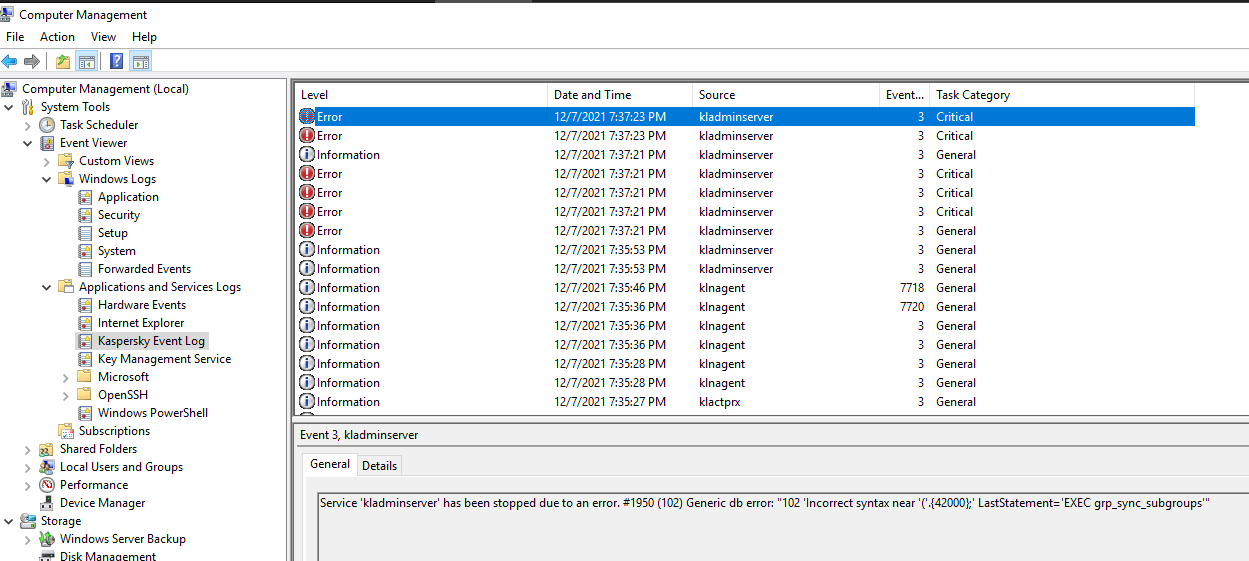Collapse the Windows Logs node
Image resolution: width=1249 pixels, height=561 pixels.
pyautogui.click(x=47, y=179)
